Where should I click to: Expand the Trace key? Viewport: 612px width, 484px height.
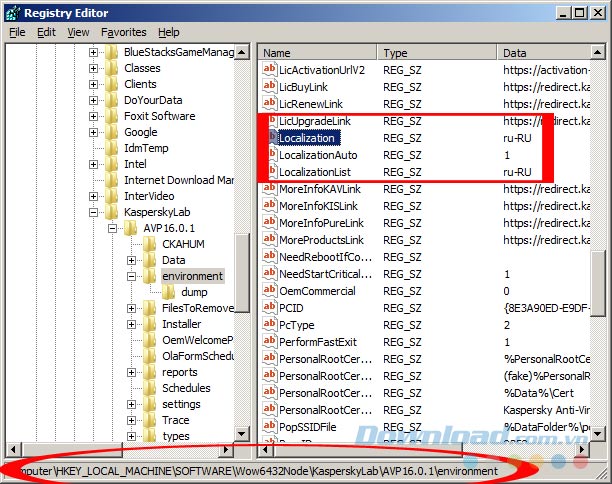pyautogui.click(x=132, y=420)
